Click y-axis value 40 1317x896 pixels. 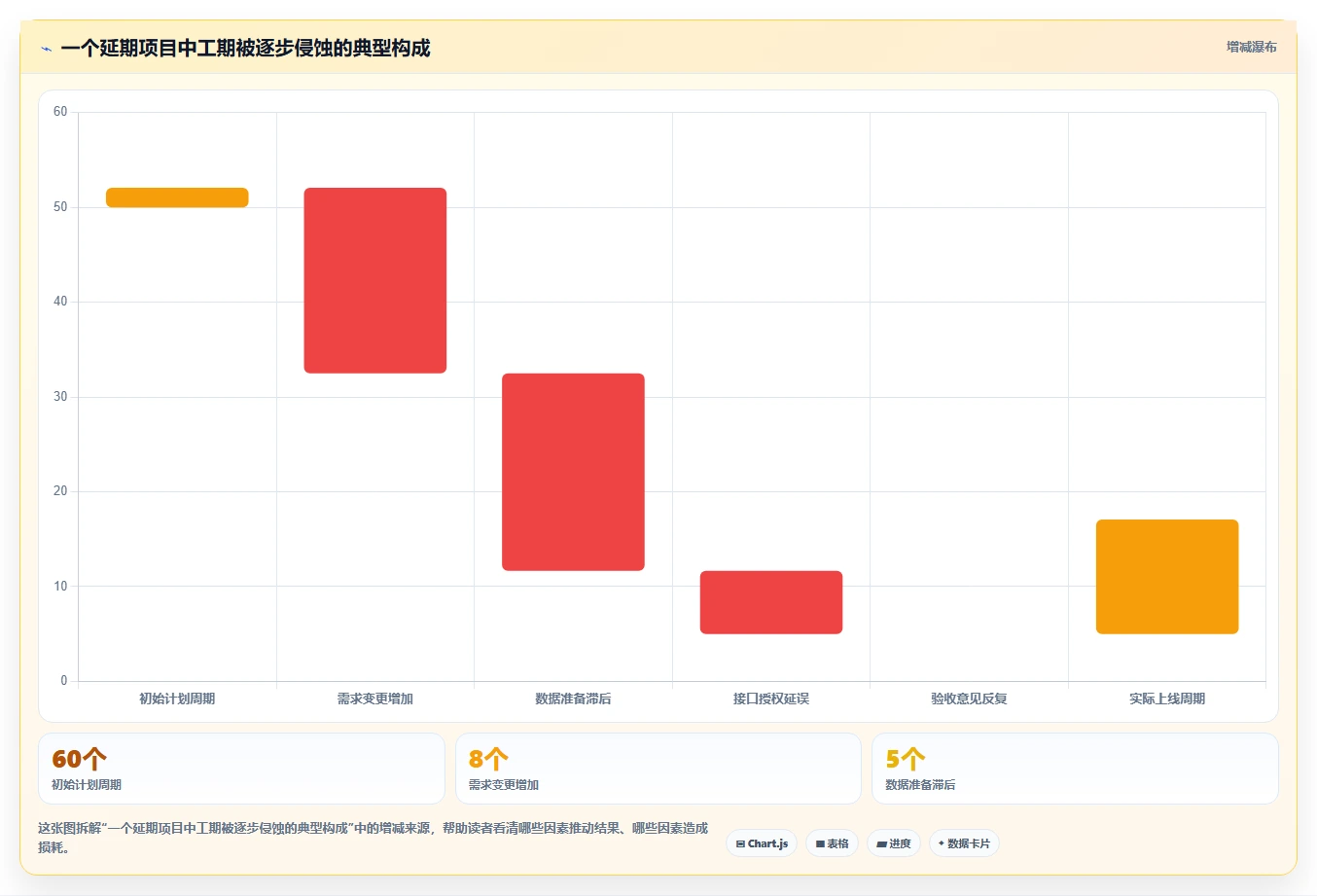pos(60,302)
